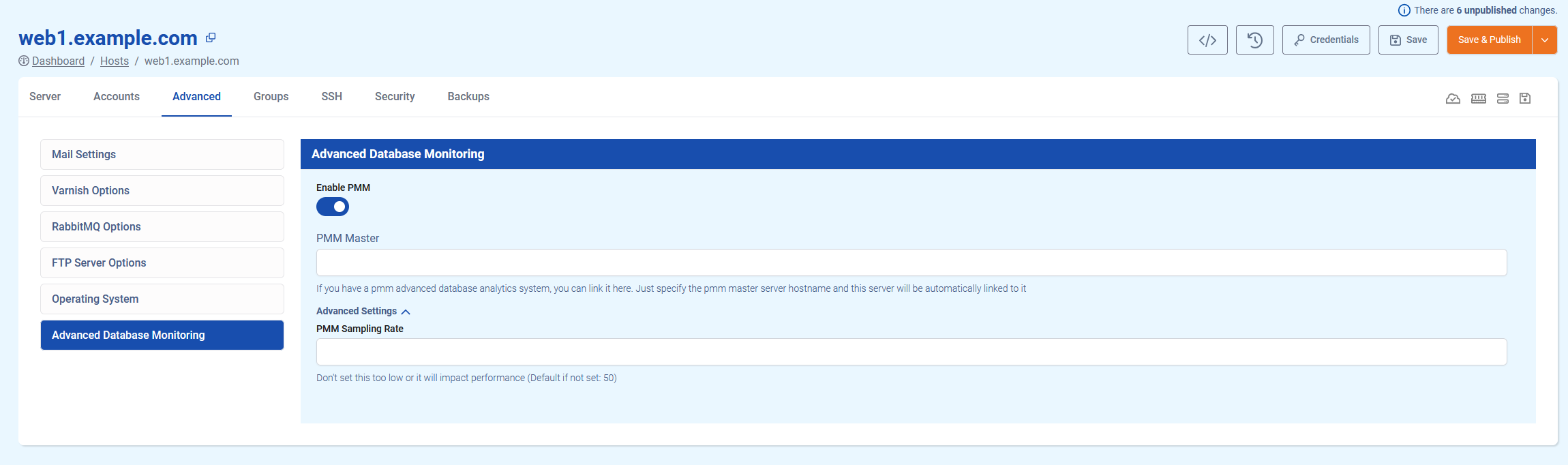Open the code view button
The image size is (1568, 465).
click(x=1207, y=40)
